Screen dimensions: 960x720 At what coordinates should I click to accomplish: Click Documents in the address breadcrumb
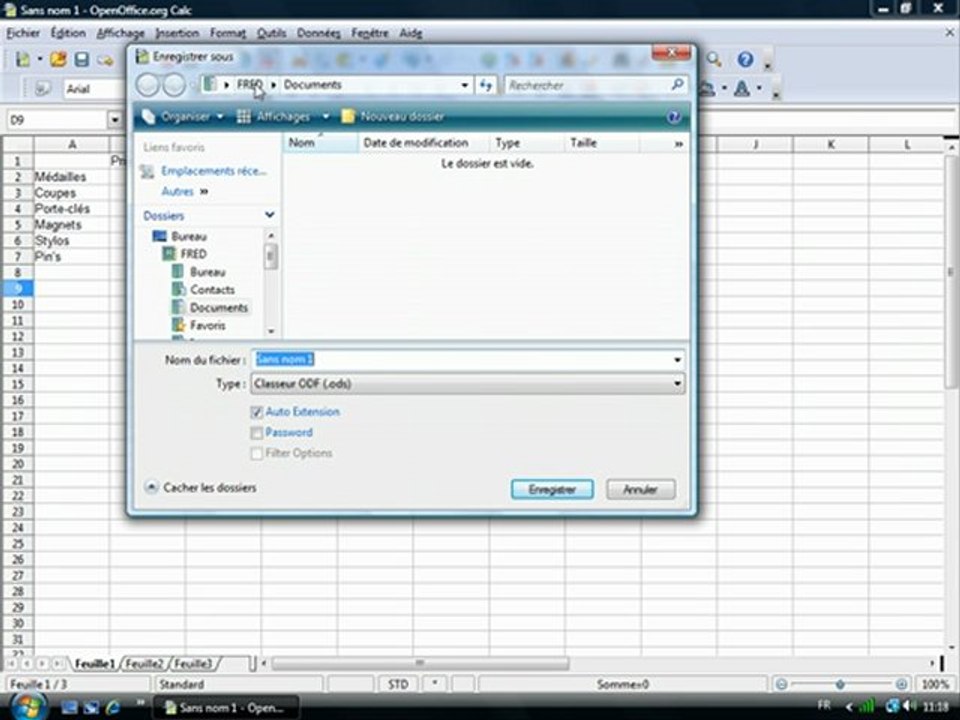pyautogui.click(x=312, y=84)
